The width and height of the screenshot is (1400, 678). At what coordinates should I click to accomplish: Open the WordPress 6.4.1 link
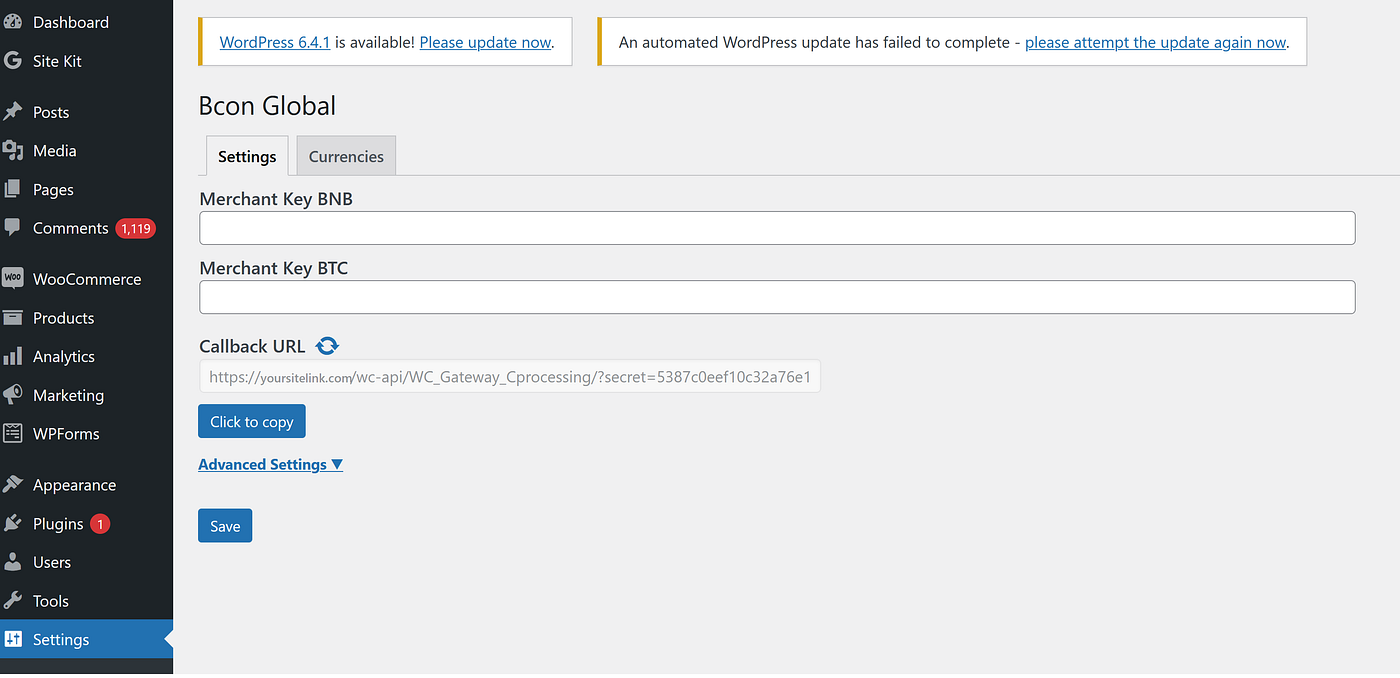click(275, 42)
